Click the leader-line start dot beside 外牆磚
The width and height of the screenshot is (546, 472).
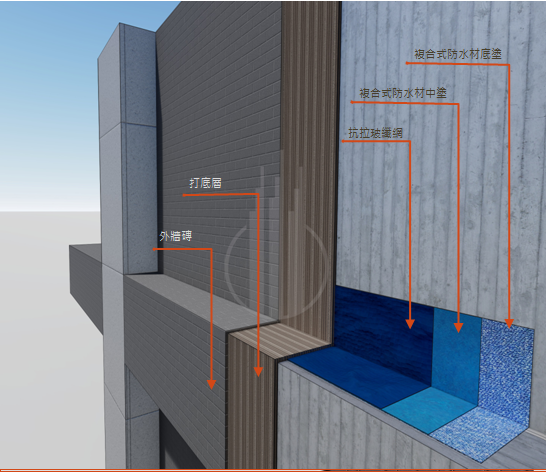[x=154, y=249]
